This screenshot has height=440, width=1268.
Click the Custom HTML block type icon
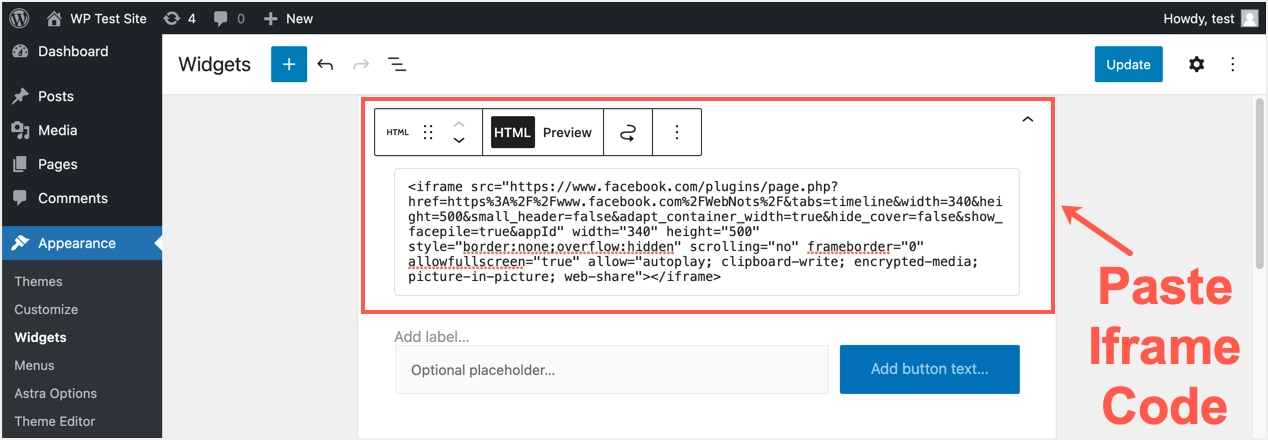click(398, 132)
